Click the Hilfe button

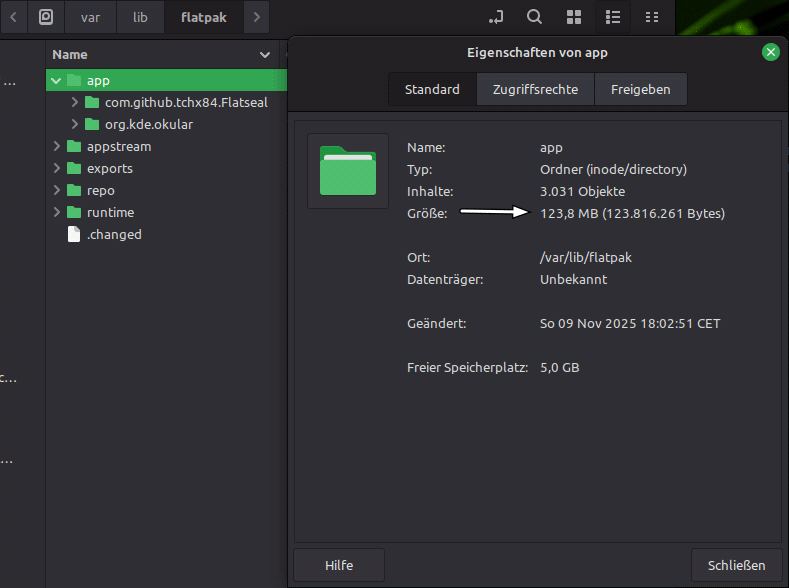coord(339,565)
